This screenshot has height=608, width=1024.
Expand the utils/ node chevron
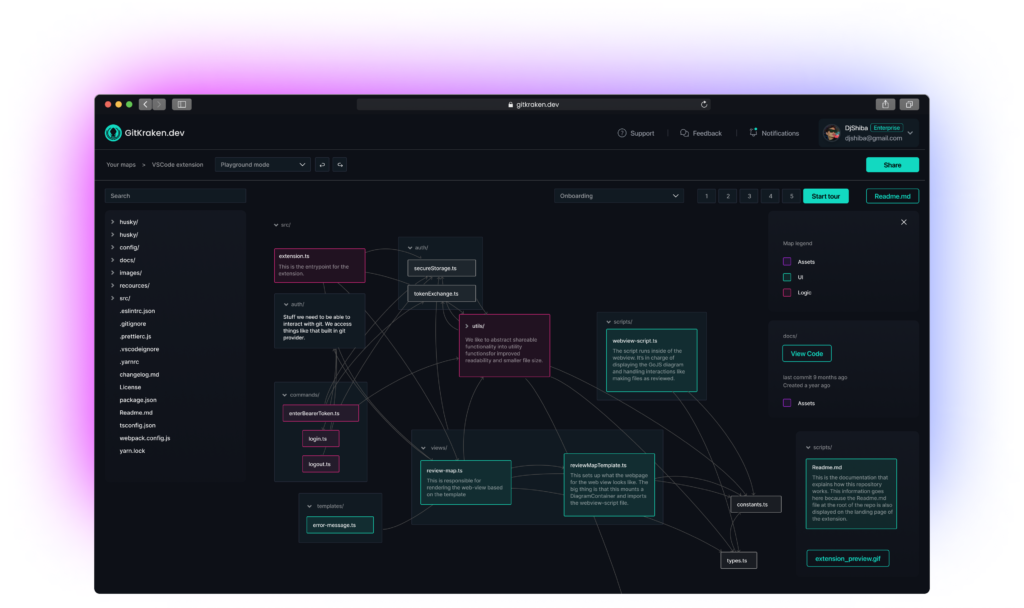[466, 326]
